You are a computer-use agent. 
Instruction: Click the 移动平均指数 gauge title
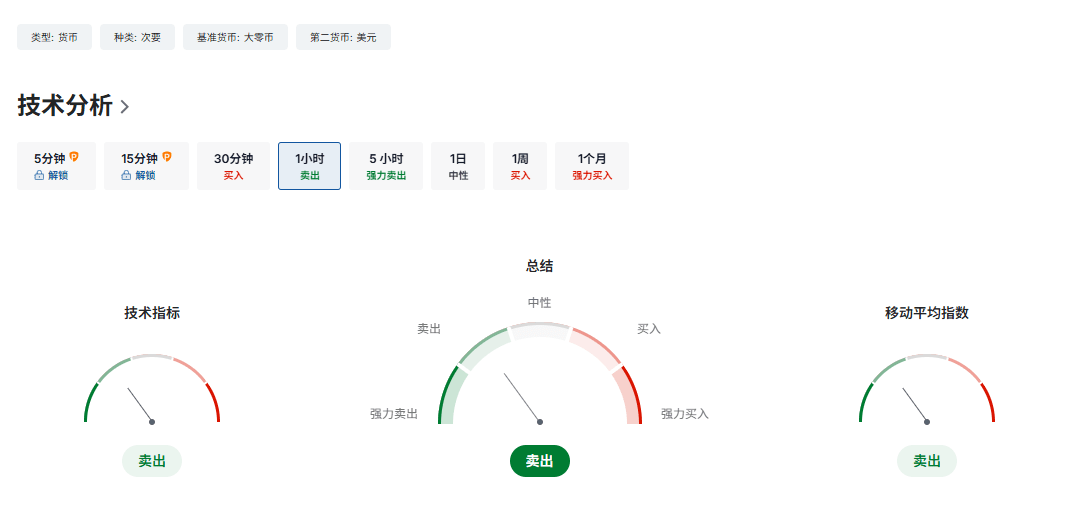(927, 313)
